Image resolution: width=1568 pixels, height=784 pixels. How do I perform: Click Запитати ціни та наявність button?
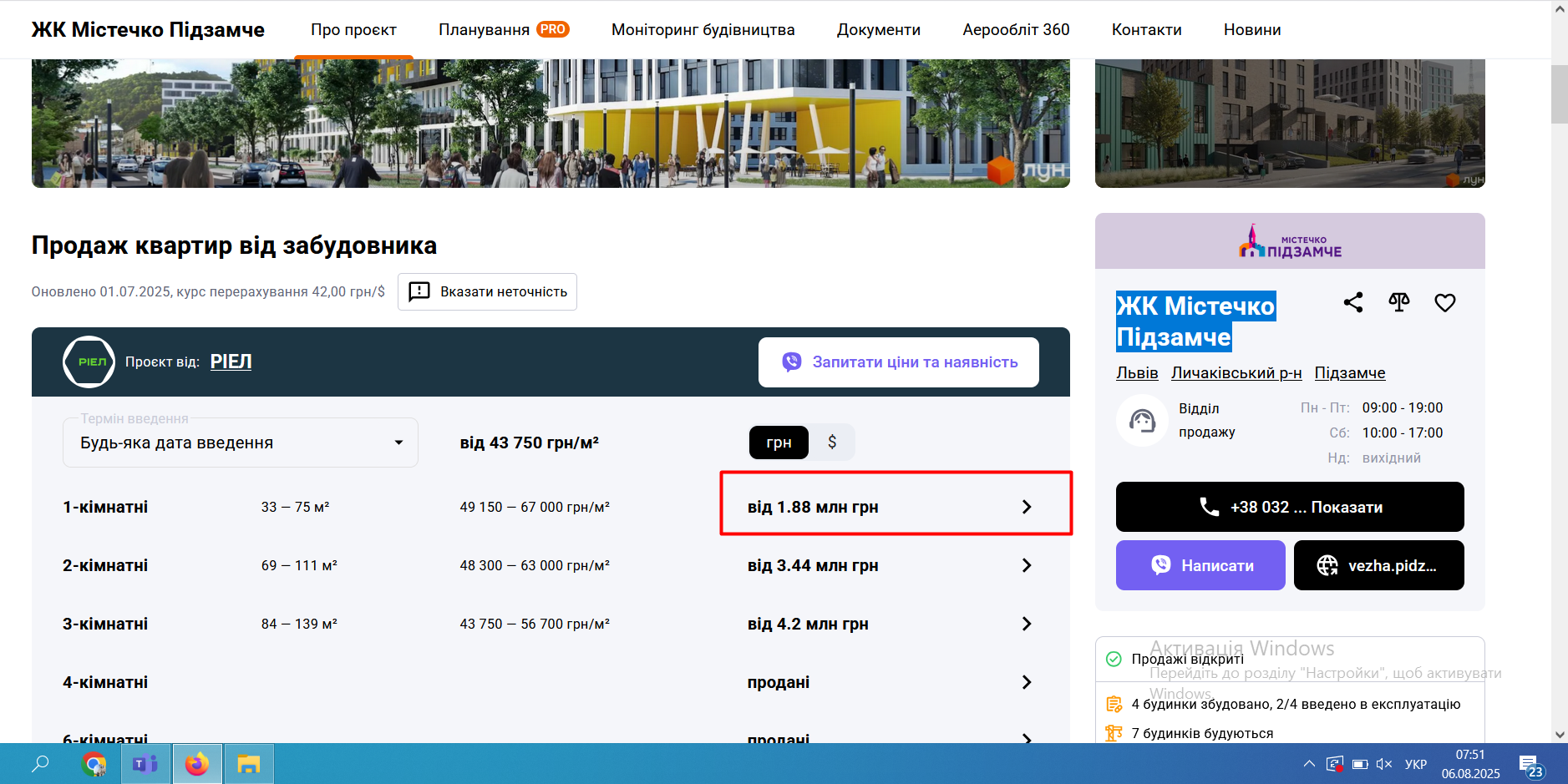point(899,362)
